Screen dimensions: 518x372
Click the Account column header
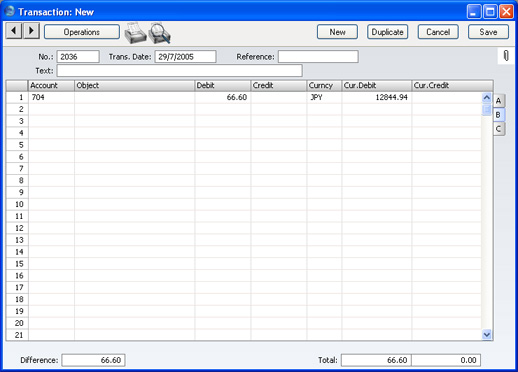(51, 86)
